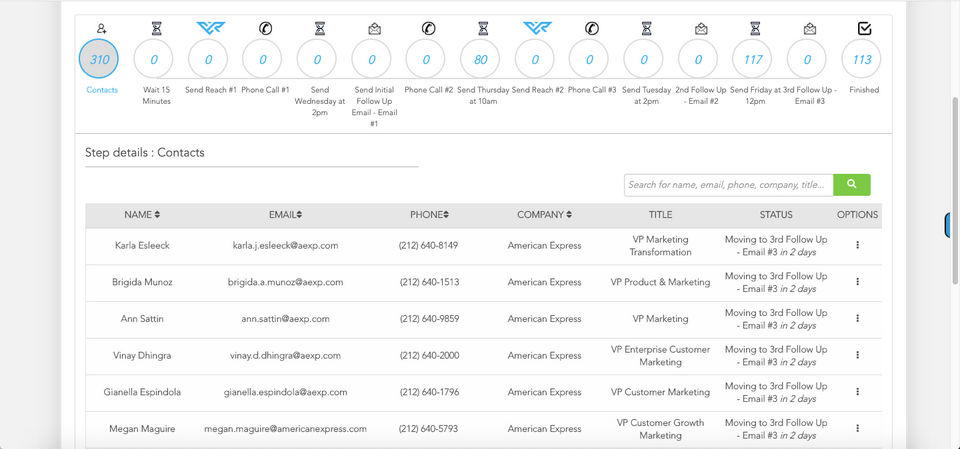Click the name Brigida Munoz
The width and height of the screenshot is (960, 449).
142,282
